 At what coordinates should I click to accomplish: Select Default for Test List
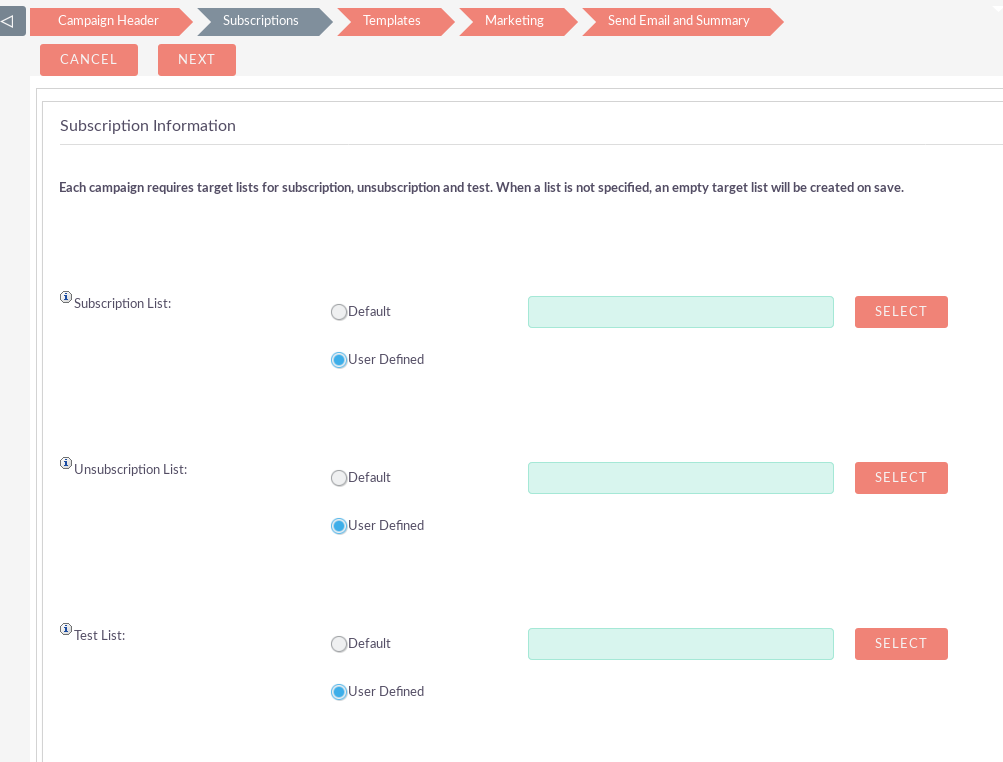click(x=339, y=644)
